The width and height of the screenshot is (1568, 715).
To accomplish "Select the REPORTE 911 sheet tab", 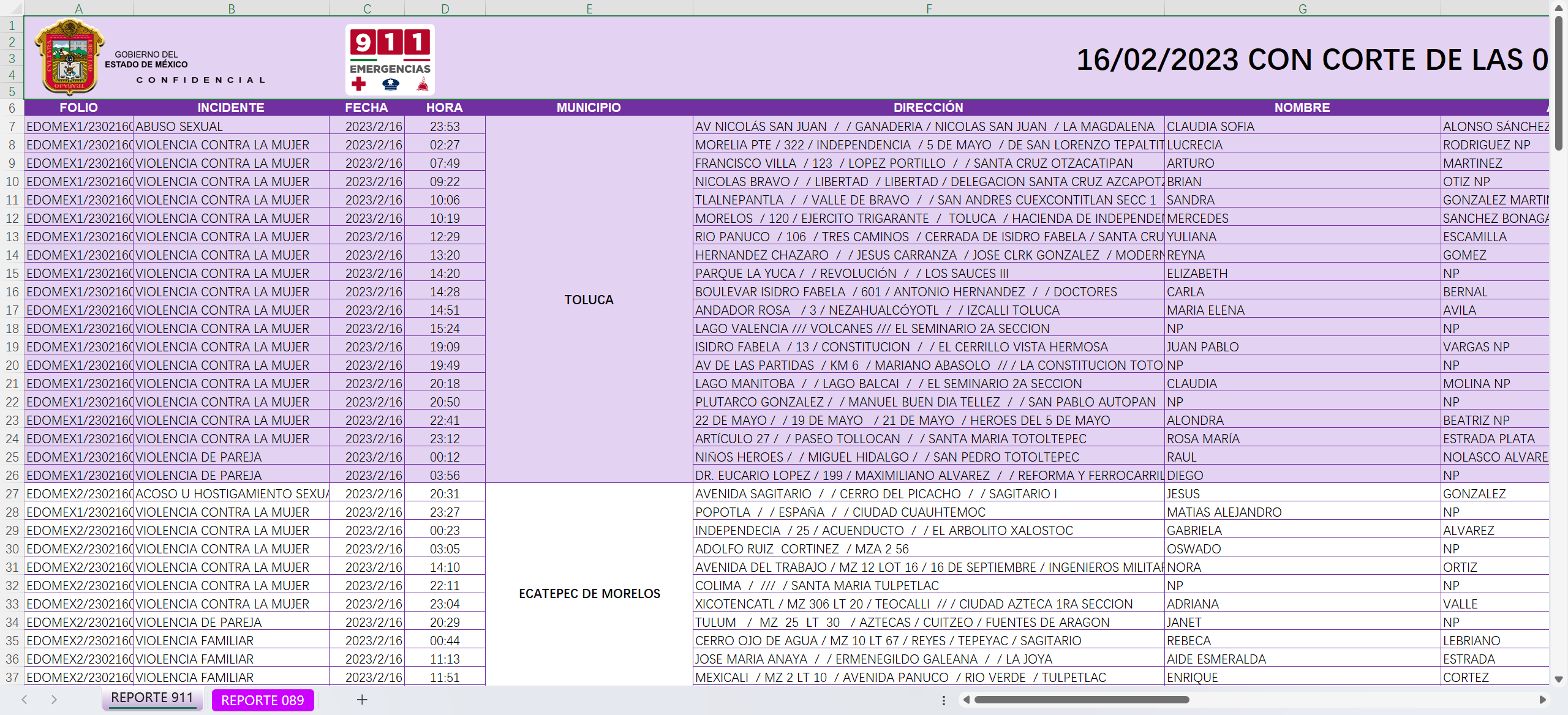I will coord(152,698).
